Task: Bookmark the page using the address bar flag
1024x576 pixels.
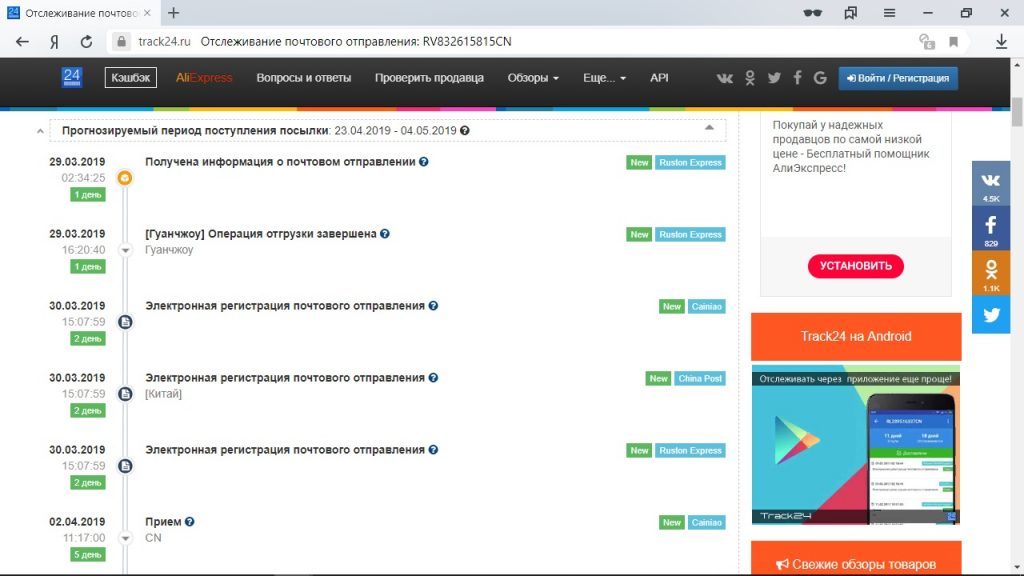Action: point(953,42)
